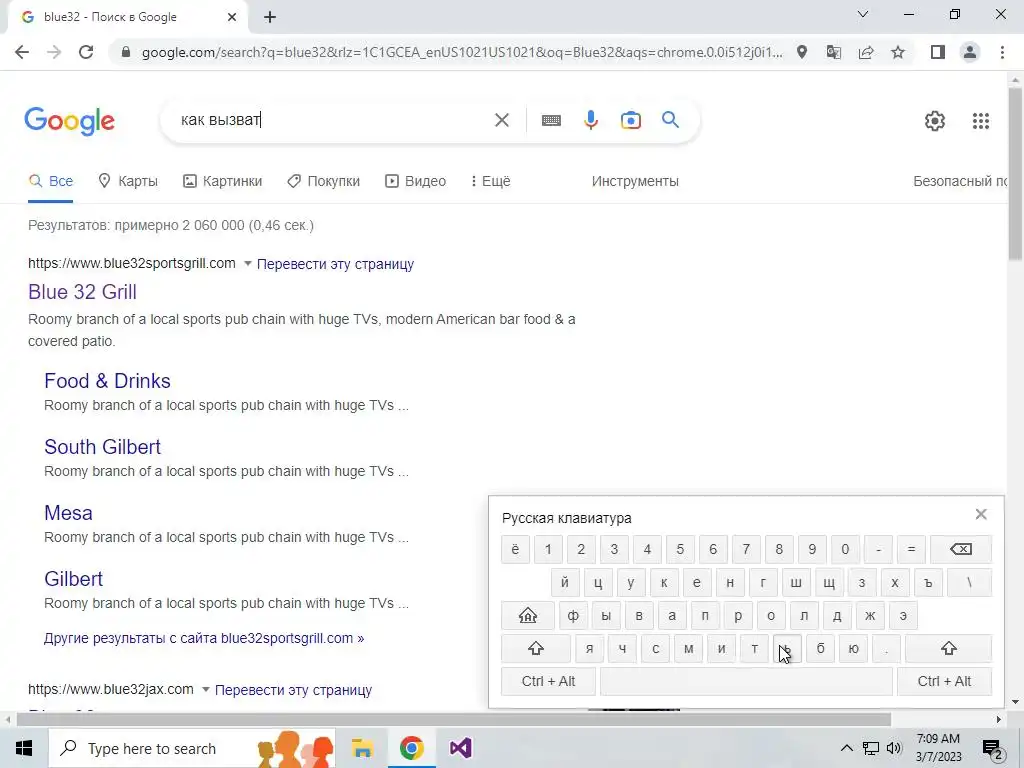1024x768 pixels.
Task: Click the location pin in address bar
Action: pos(802,52)
